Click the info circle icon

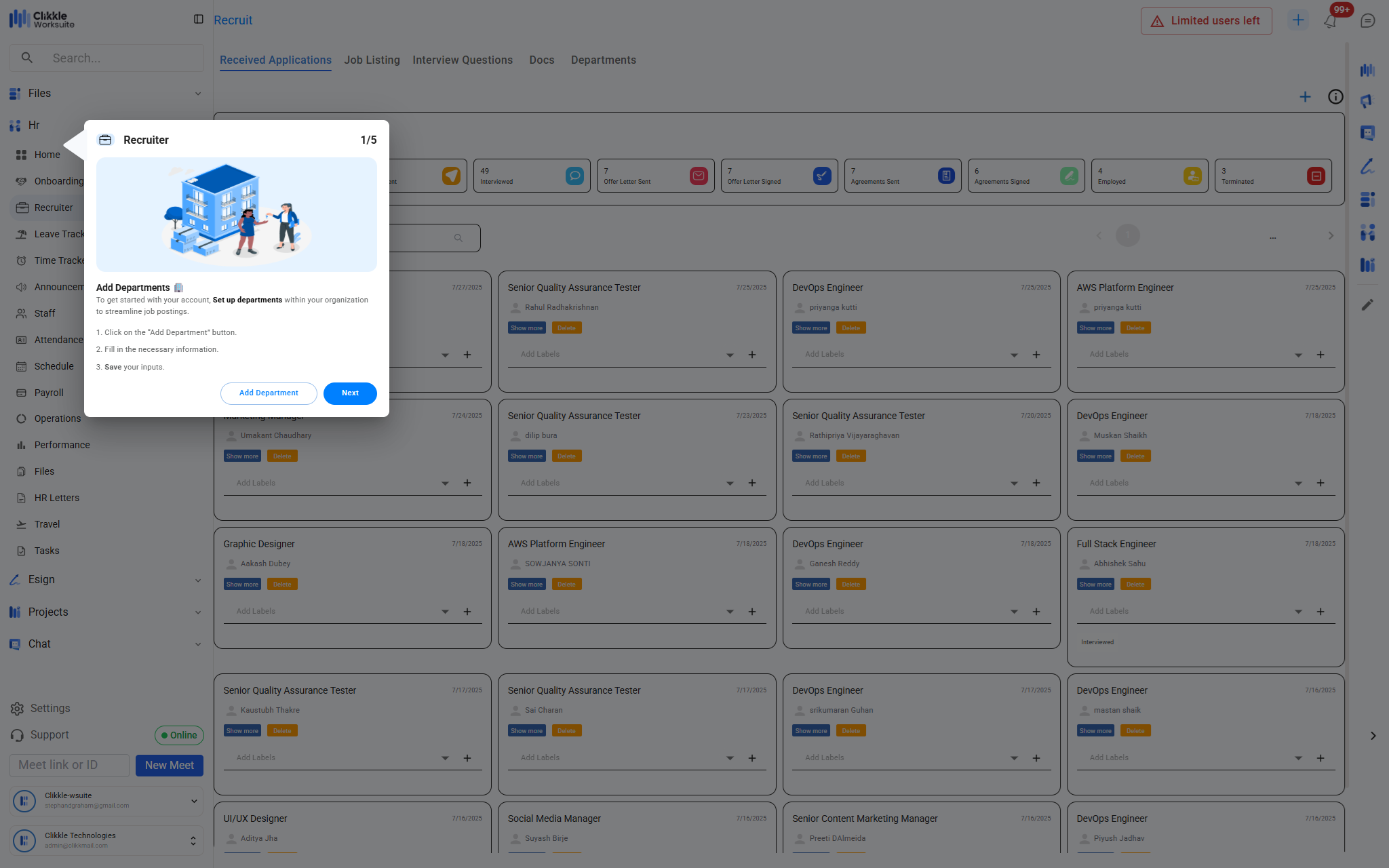(1335, 97)
